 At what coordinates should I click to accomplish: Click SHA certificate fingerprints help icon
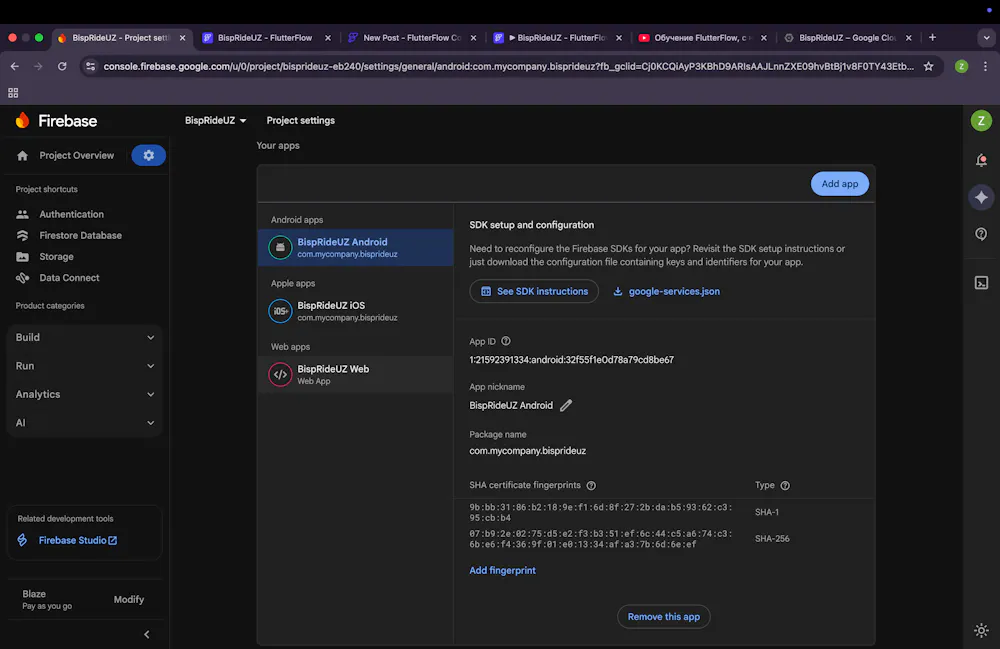click(591, 486)
